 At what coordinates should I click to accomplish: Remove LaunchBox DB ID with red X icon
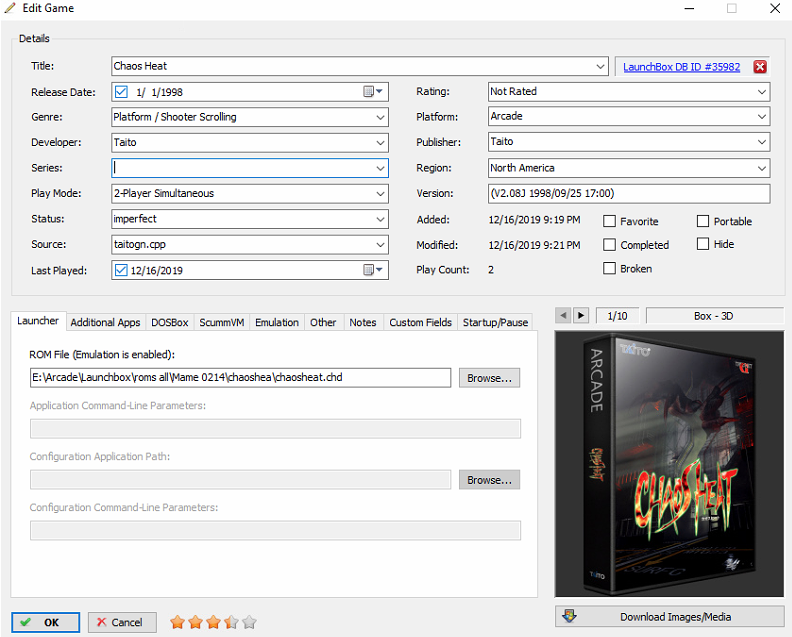click(760, 67)
